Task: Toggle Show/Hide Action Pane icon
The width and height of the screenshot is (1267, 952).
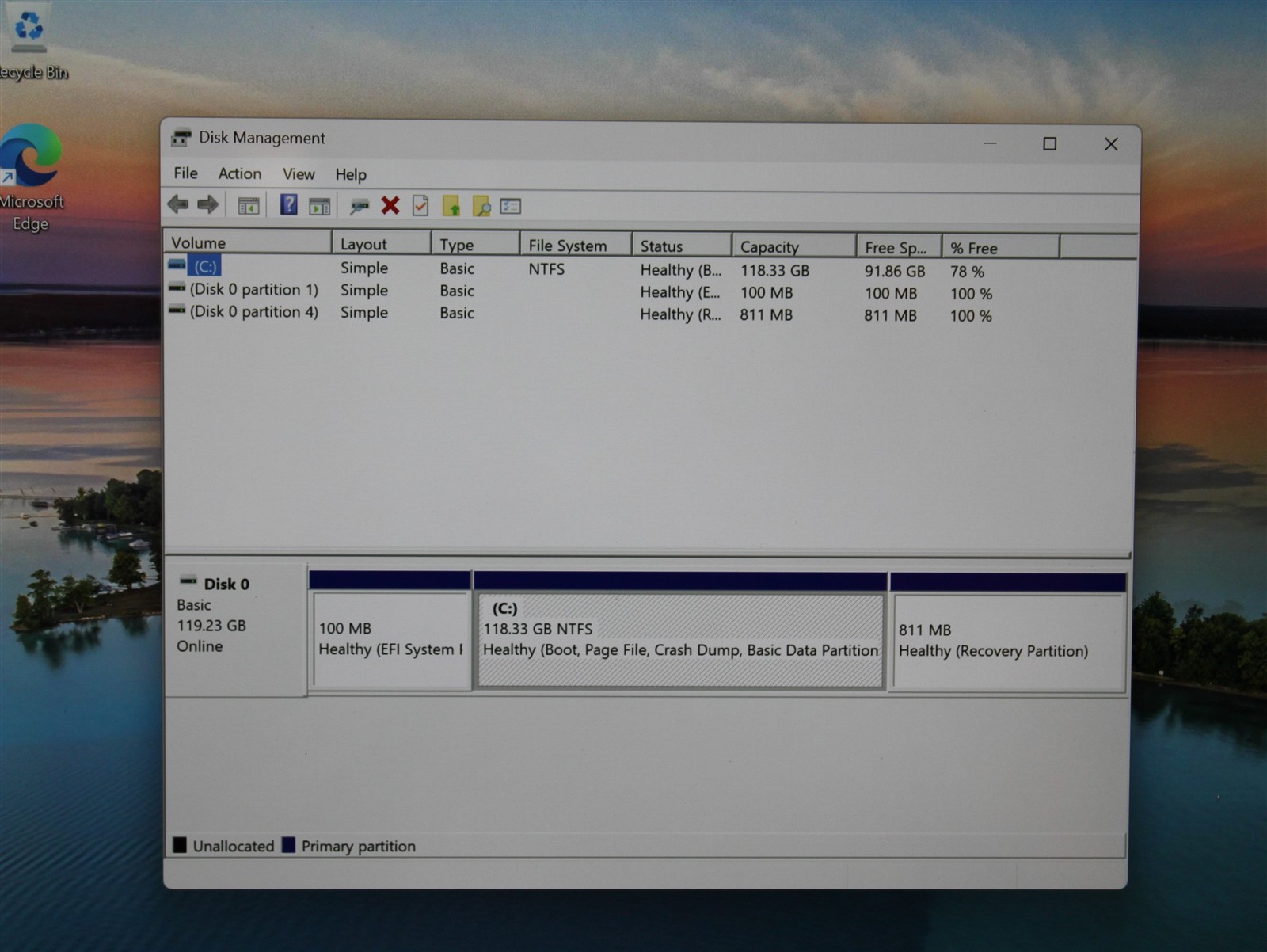Action: click(319, 207)
